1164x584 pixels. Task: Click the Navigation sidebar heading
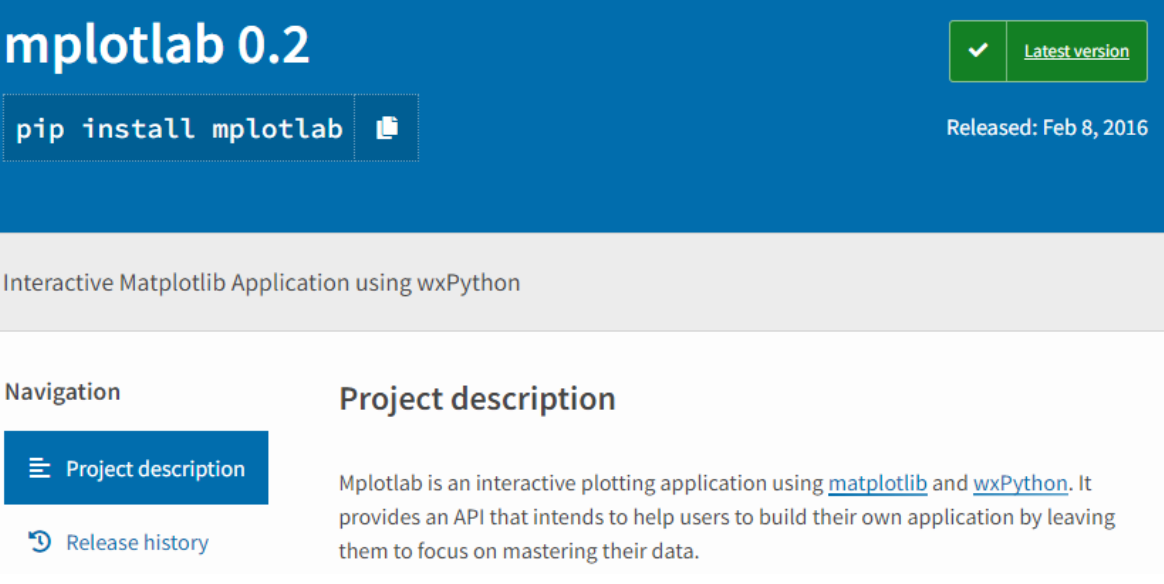pos(62,391)
